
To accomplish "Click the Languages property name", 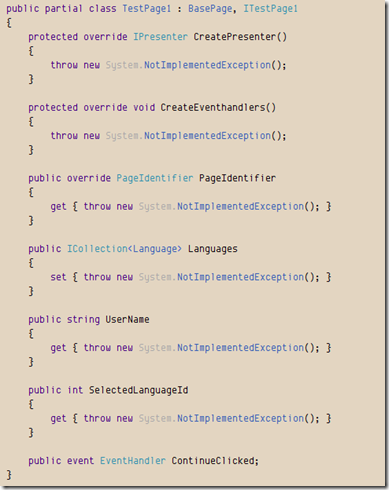I will (x=213, y=249).
